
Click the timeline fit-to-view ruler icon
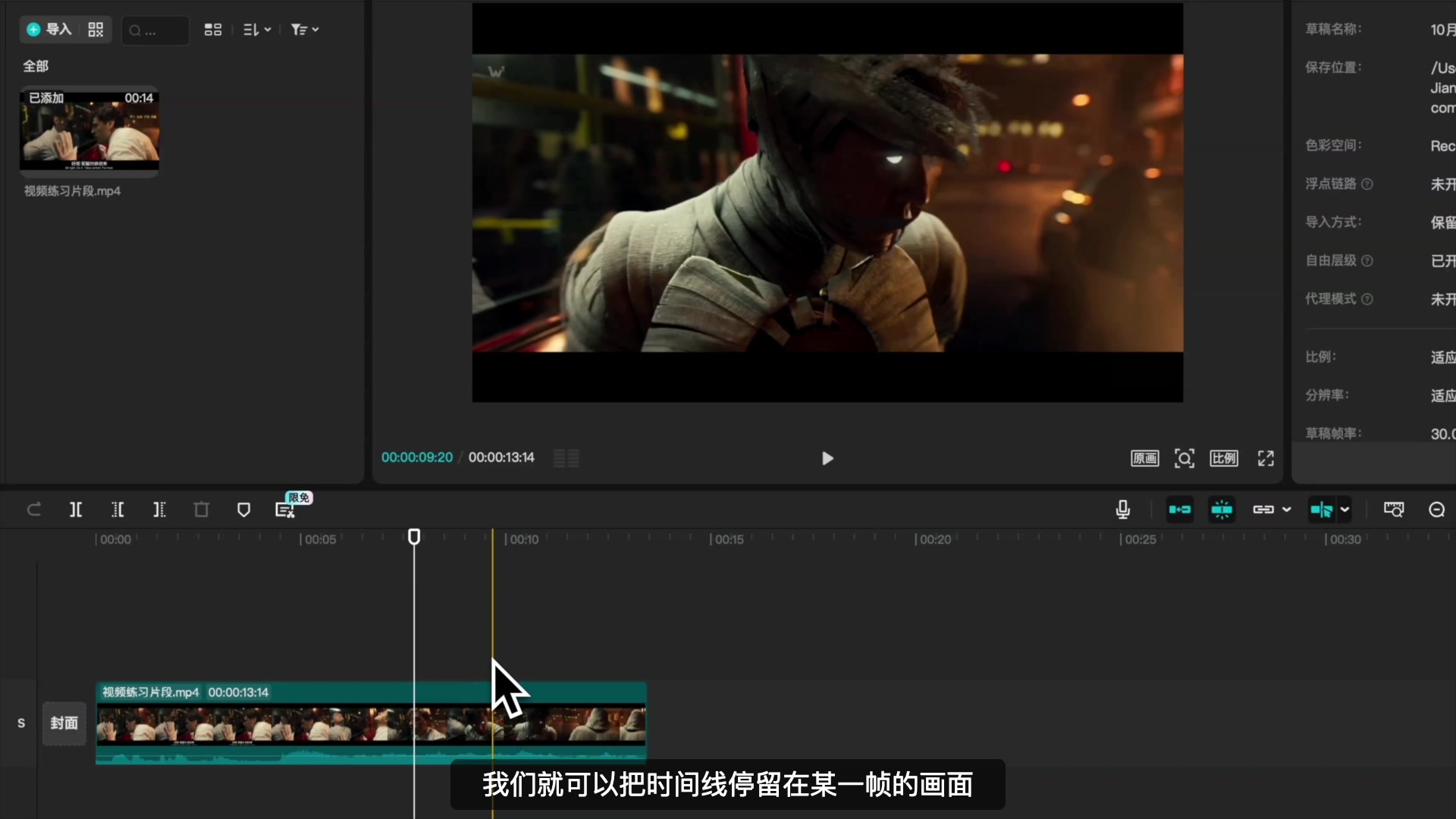[1394, 510]
